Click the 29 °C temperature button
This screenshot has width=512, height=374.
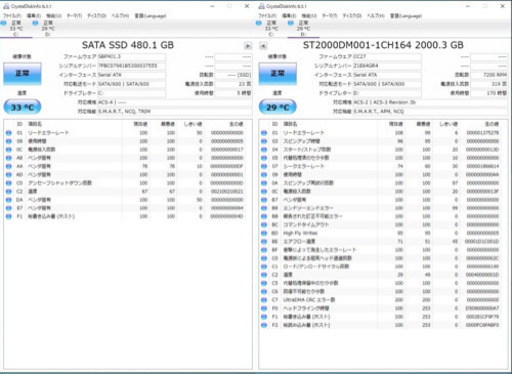tap(278, 107)
